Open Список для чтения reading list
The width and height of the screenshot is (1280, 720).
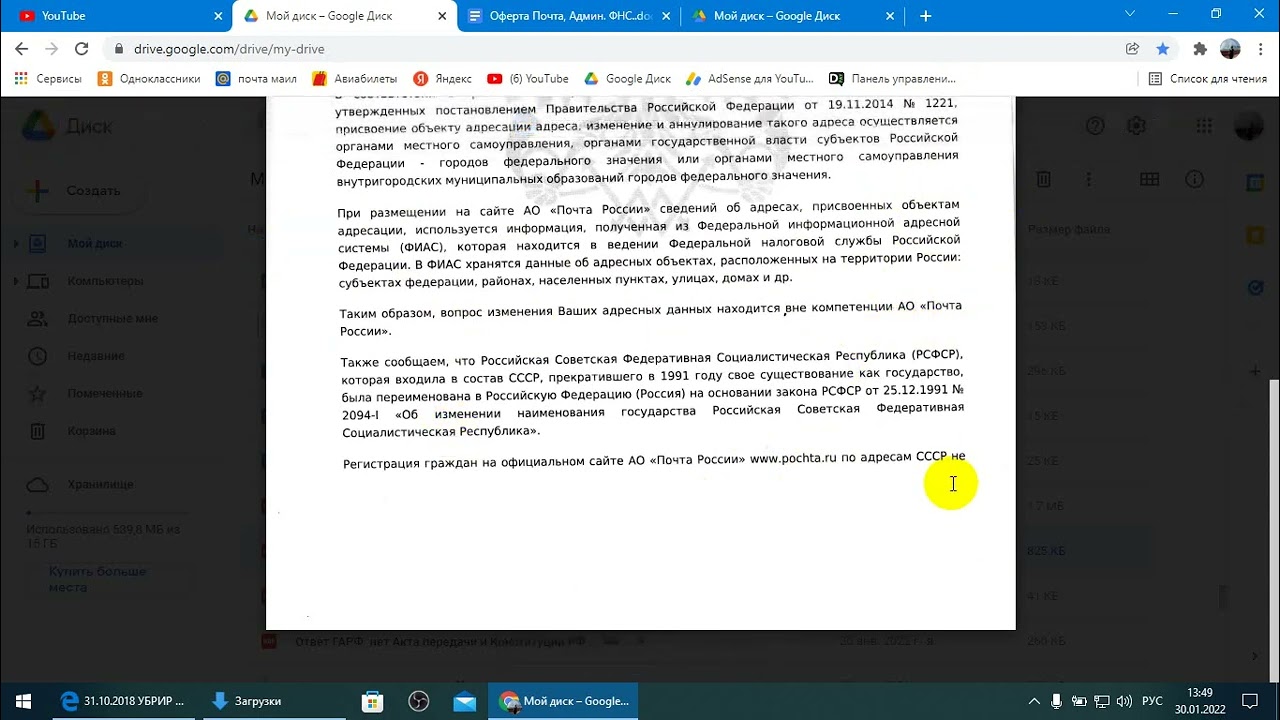tap(1207, 78)
